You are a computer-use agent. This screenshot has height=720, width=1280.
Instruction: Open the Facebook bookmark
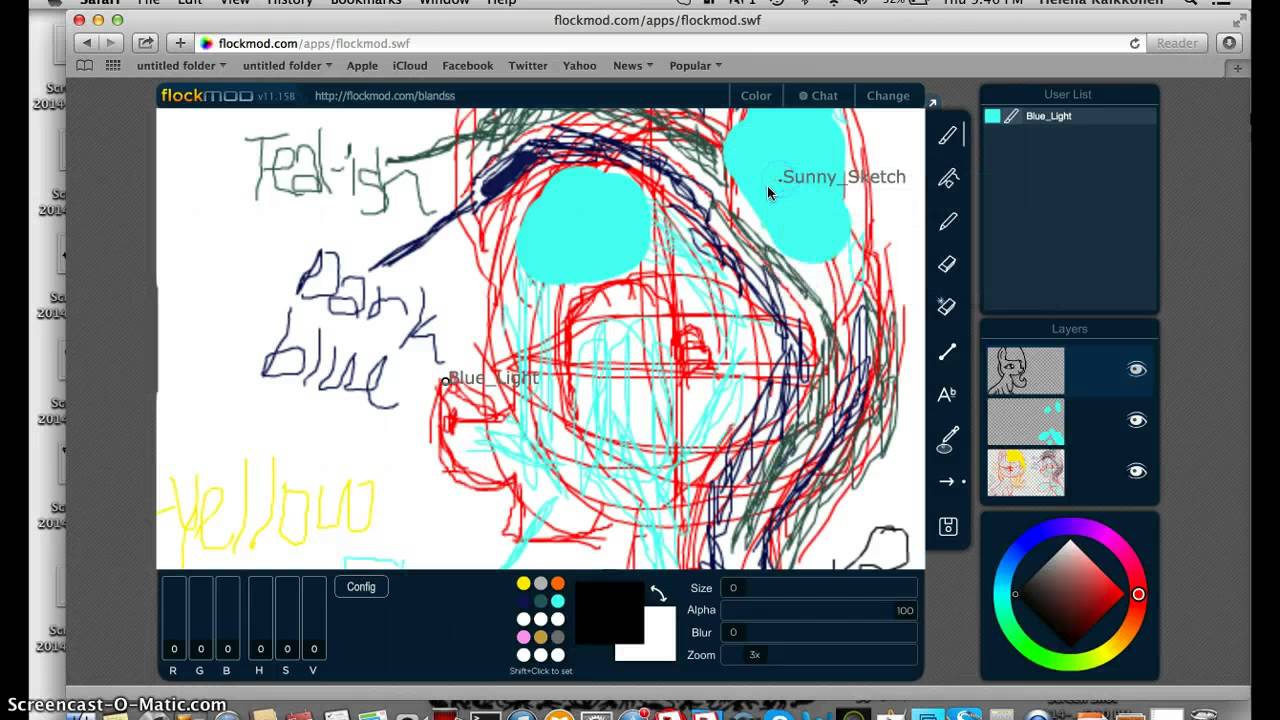click(x=468, y=66)
